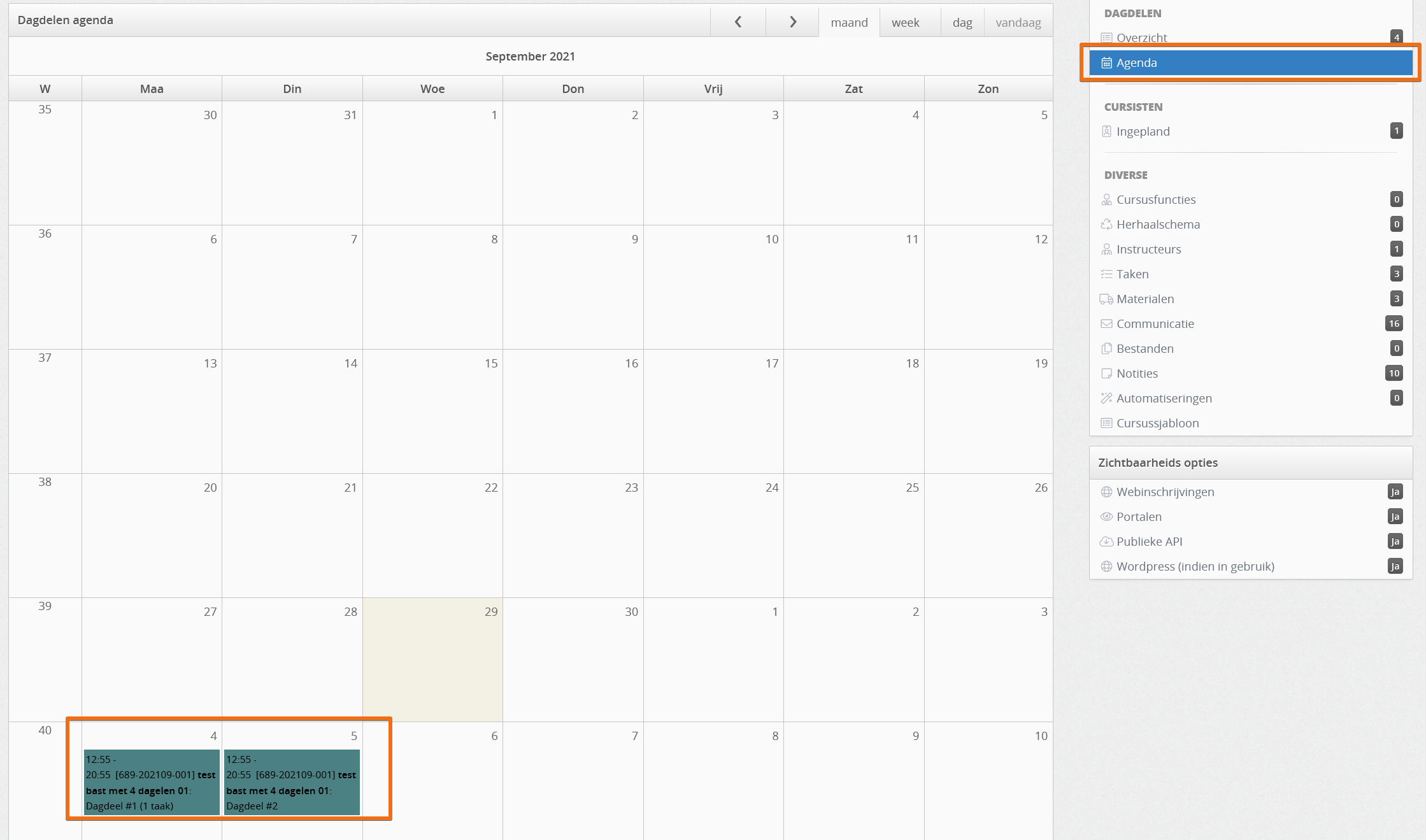Click the Herhaalschema recycle icon
This screenshot has width=1426, height=840.
(x=1106, y=225)
